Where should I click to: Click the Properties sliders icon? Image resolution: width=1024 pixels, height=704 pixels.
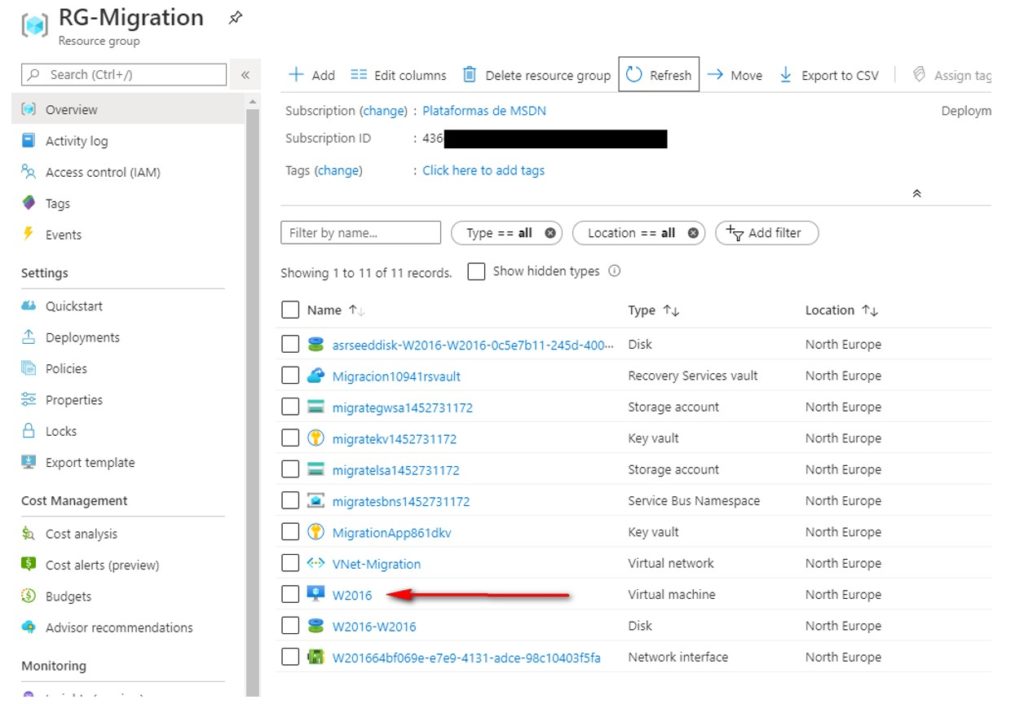point(29,399)
